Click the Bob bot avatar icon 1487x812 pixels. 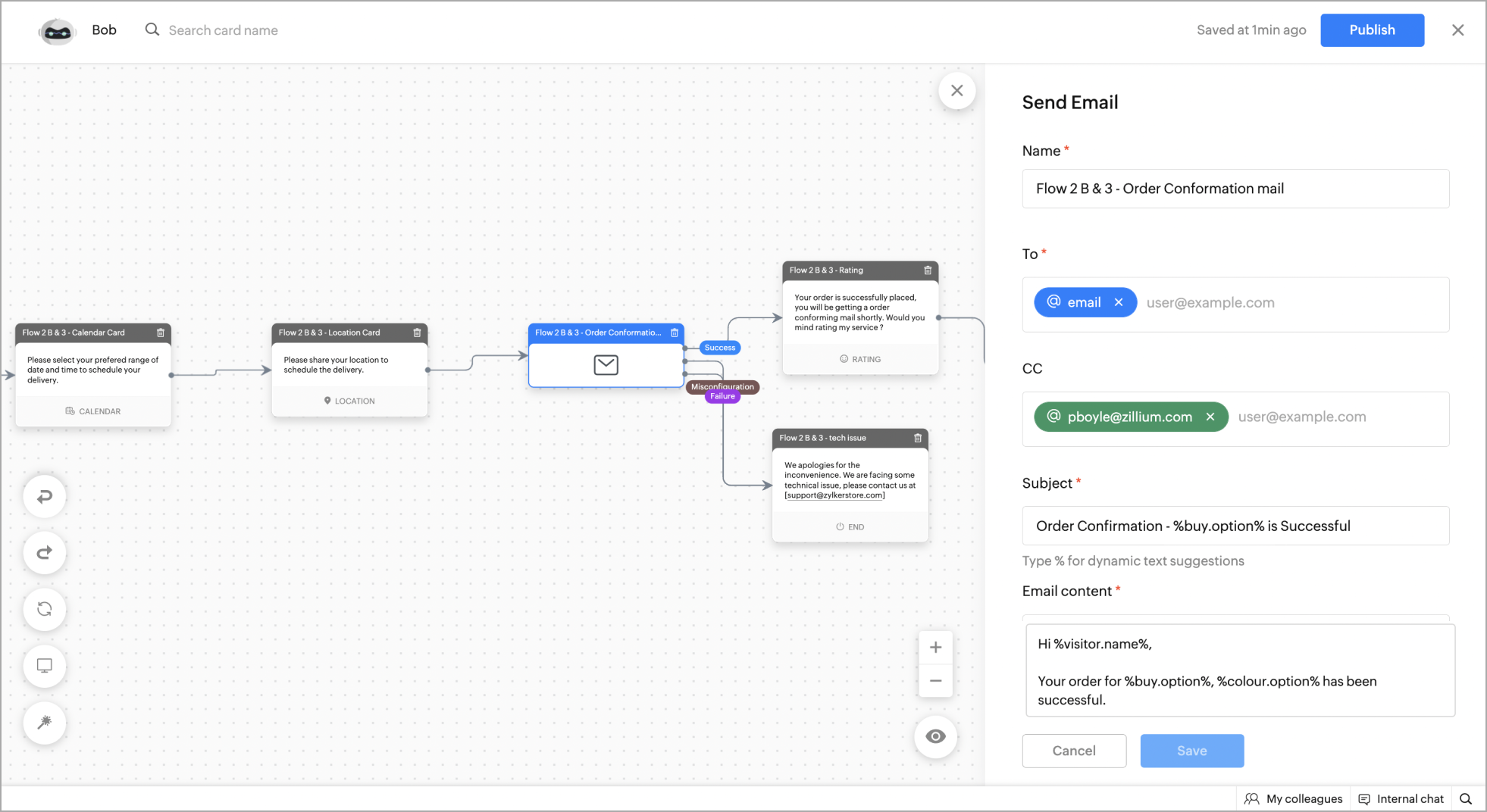pos(57,31)
